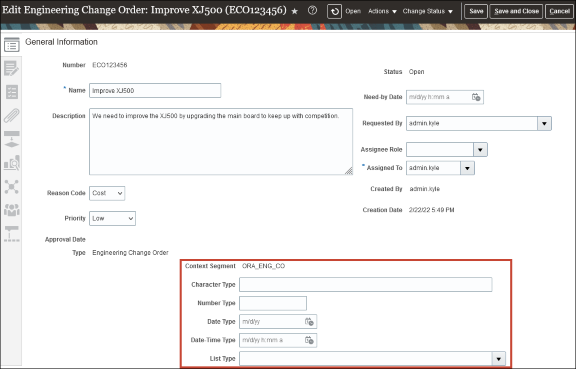The height and width of the screenshot is (369, 576).
Task: Open the Change Status menu
Action: click(x=428, y=11)
